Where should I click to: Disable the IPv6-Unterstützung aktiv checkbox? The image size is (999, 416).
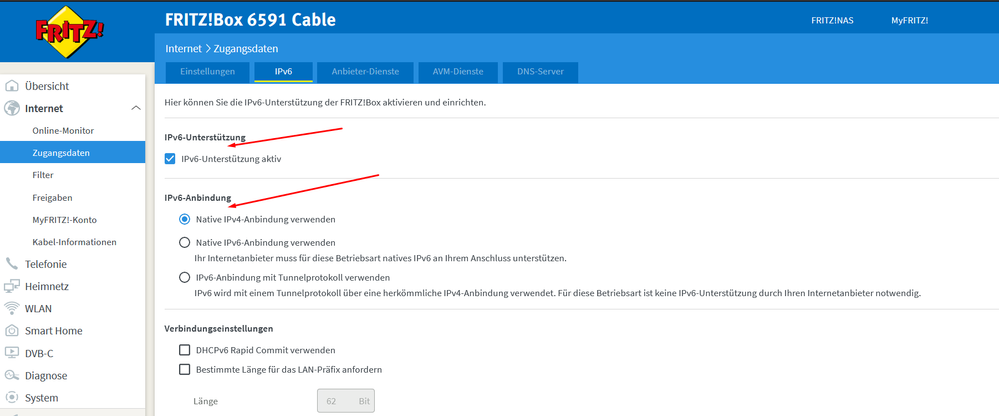tap(170, 158)
